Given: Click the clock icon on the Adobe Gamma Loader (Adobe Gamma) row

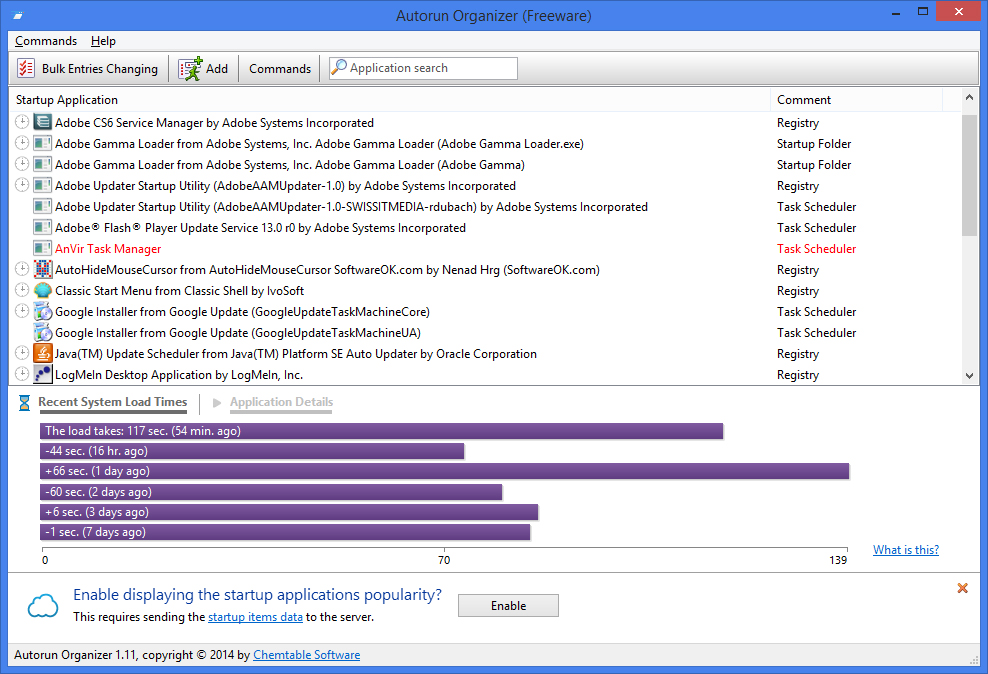Looking at the screenshot, I should tap(22, 164).
